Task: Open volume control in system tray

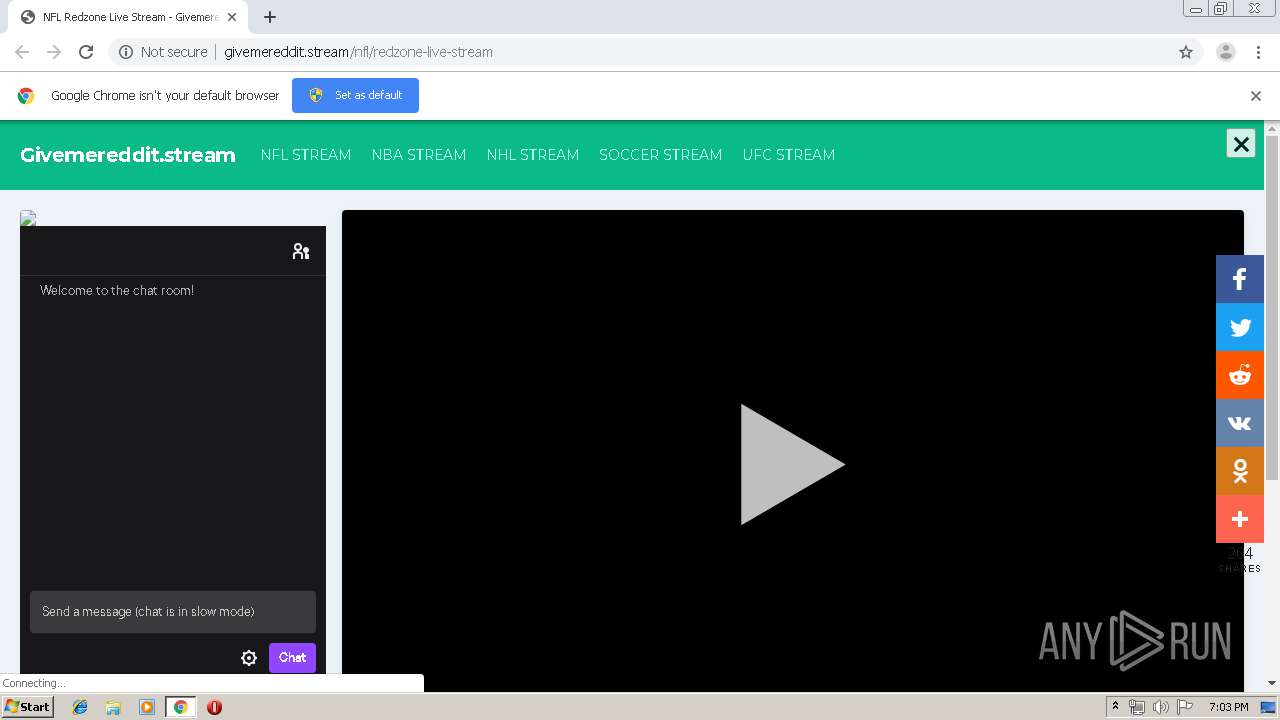Action: (x=1160, y=707)
